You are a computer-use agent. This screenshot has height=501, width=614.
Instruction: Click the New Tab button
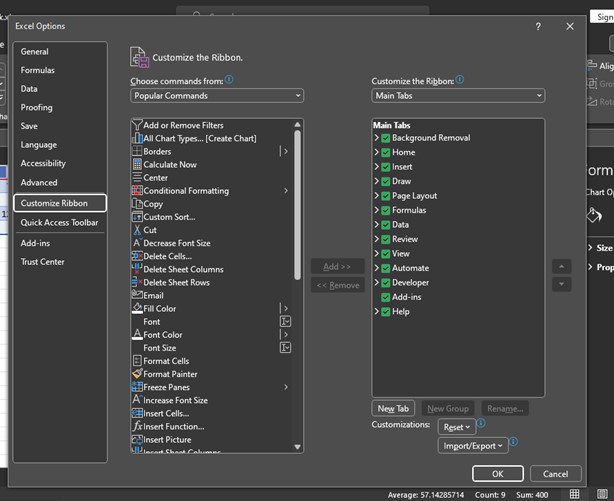pos(393,409)
